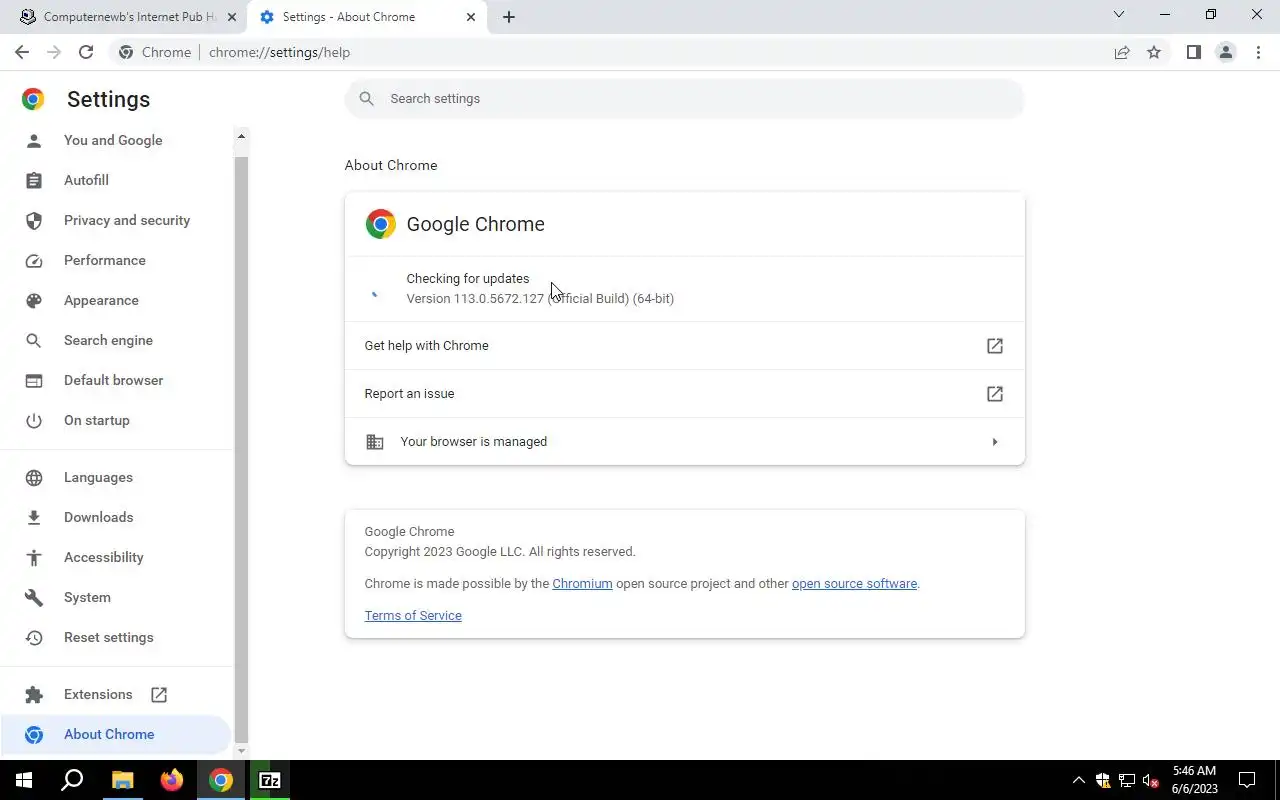The height and width of the screenshot is (800, 1280).
Task: Open the notification center icon
Action: pyautogui.click(x=1247, y=780)
